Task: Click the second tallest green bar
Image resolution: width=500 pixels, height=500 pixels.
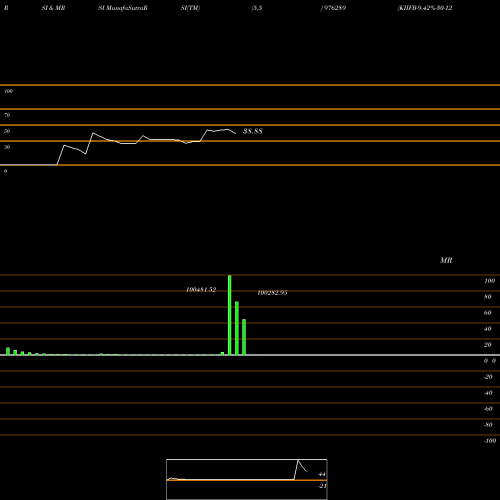Action: 237,328
